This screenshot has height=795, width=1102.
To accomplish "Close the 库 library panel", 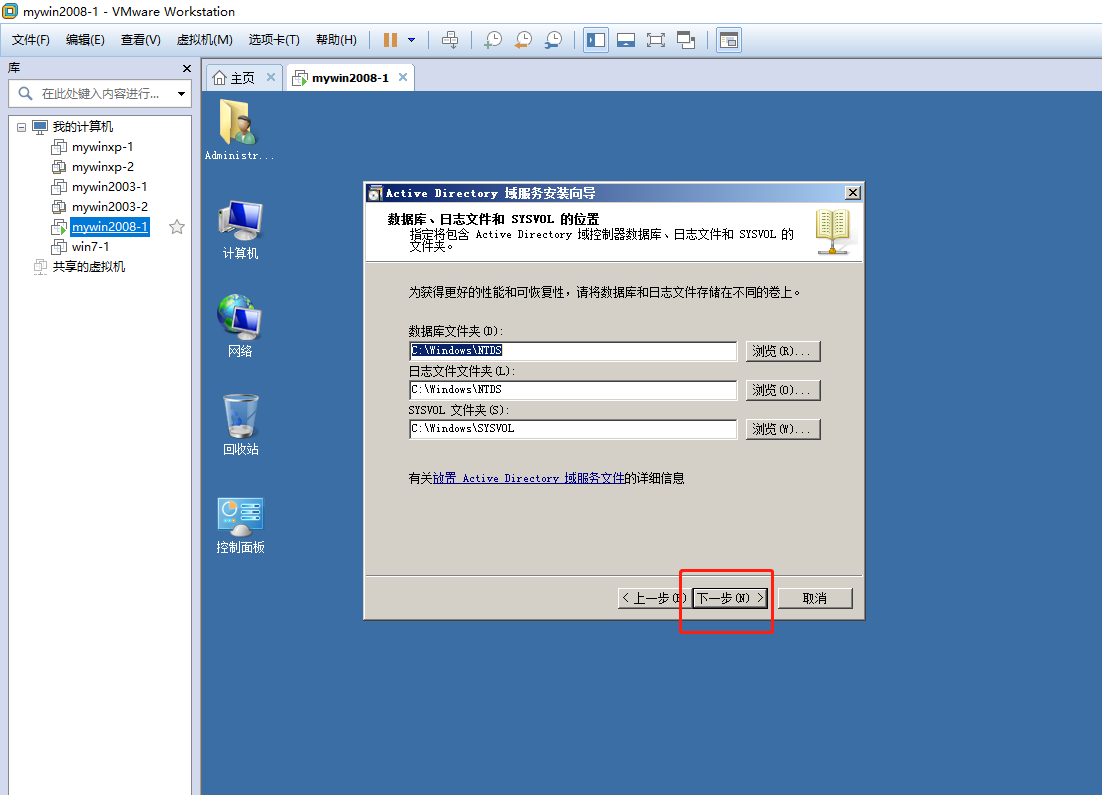I will 186,68.
